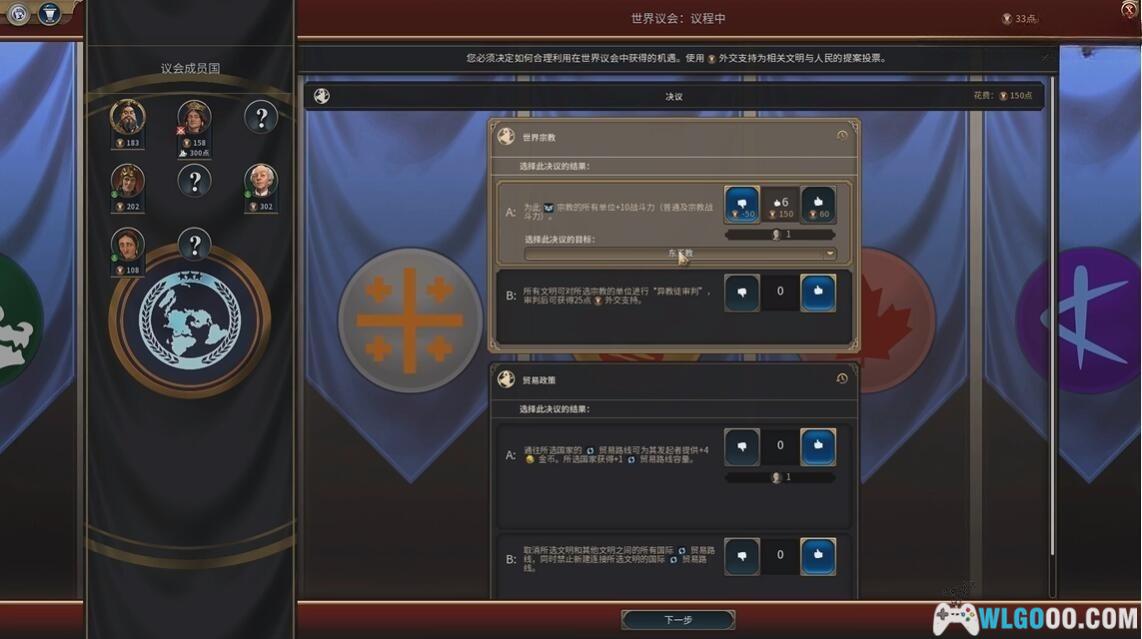The height and width of the screenshot is (639, 1142).
Task: Select the leader portrait with 302 favor
Action: pos(260,182)
